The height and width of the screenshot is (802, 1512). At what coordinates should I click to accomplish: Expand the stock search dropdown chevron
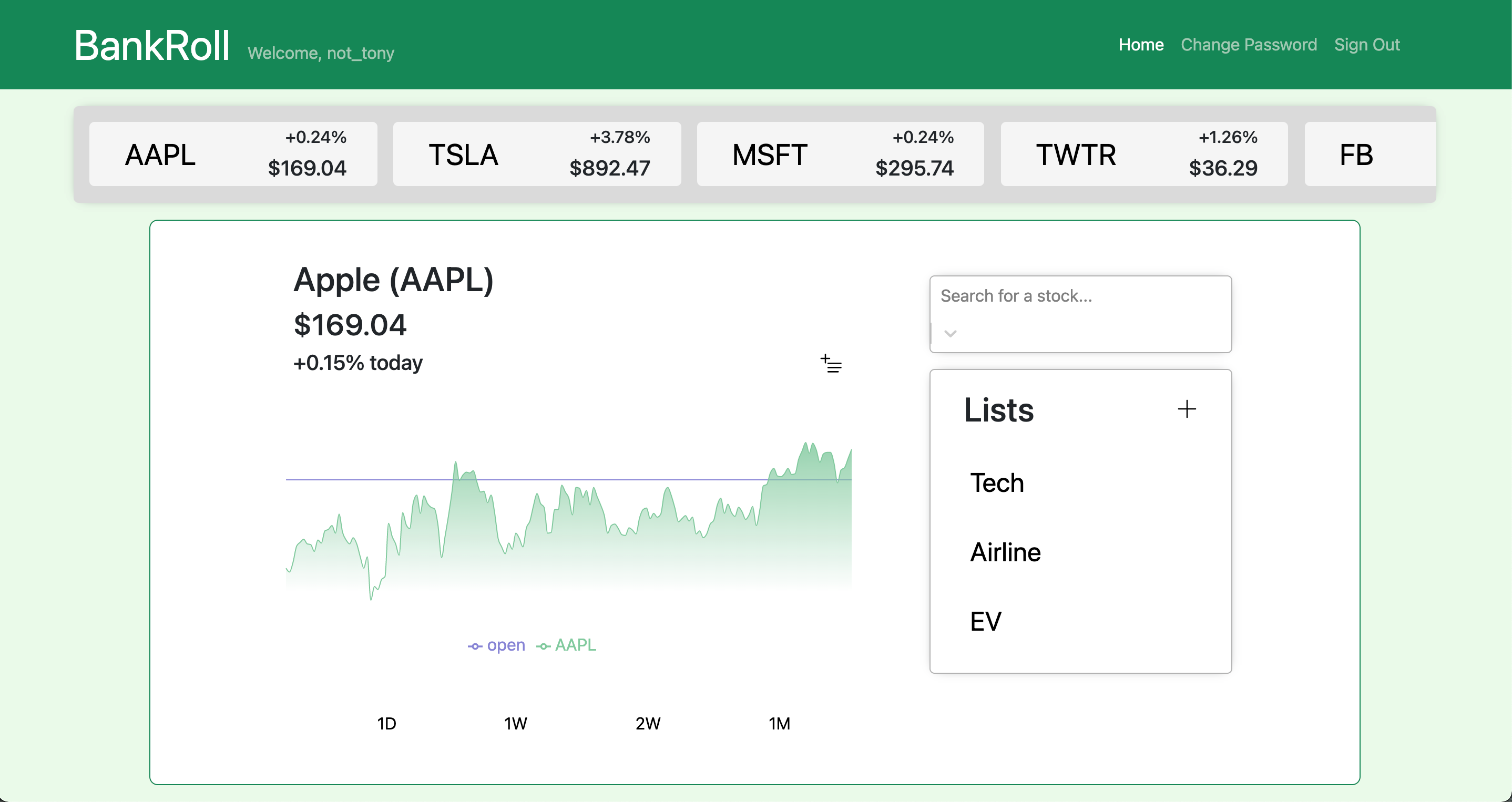tap(951, 333)
